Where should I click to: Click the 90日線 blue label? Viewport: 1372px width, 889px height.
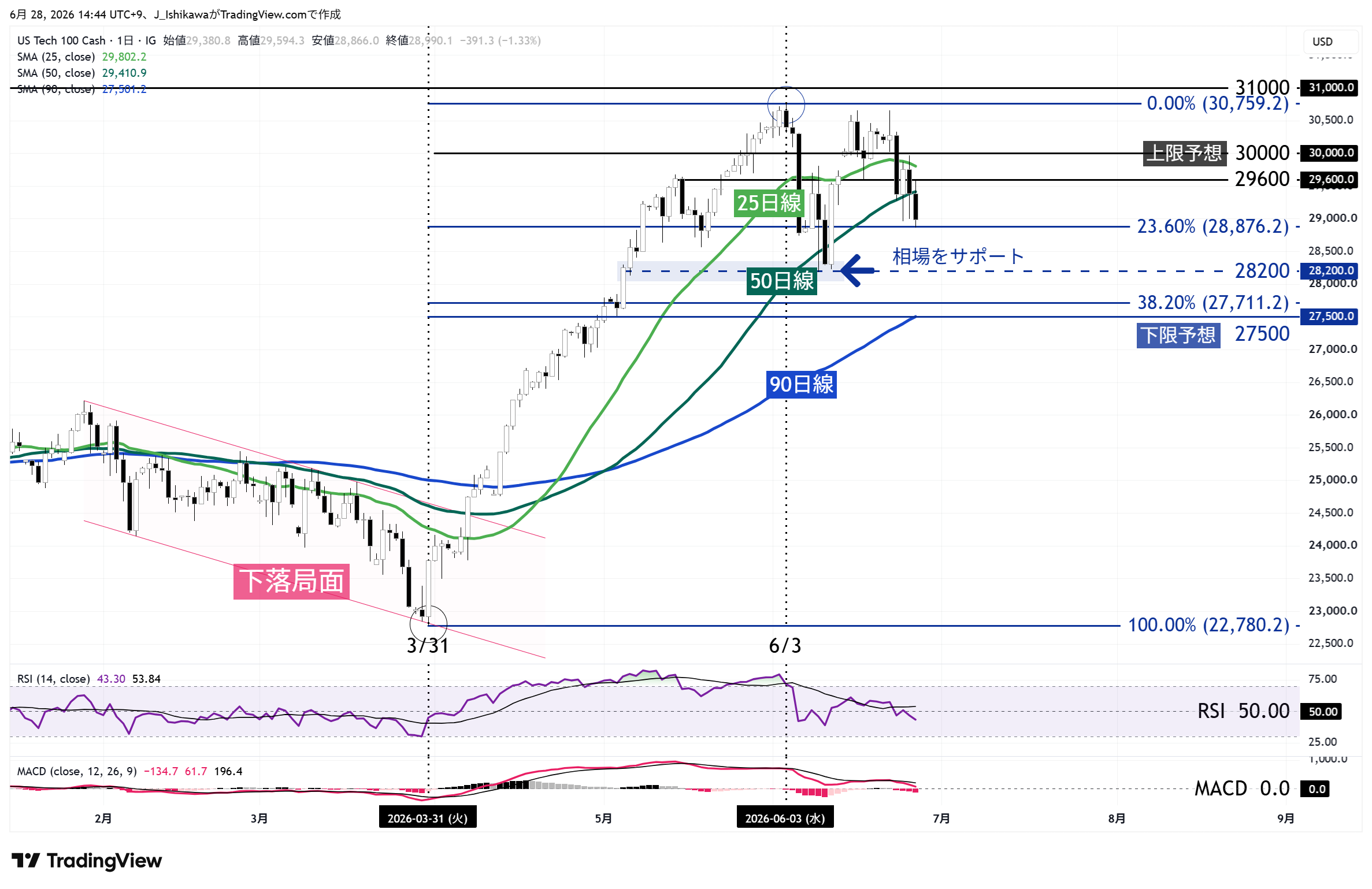tap(801, 384)
